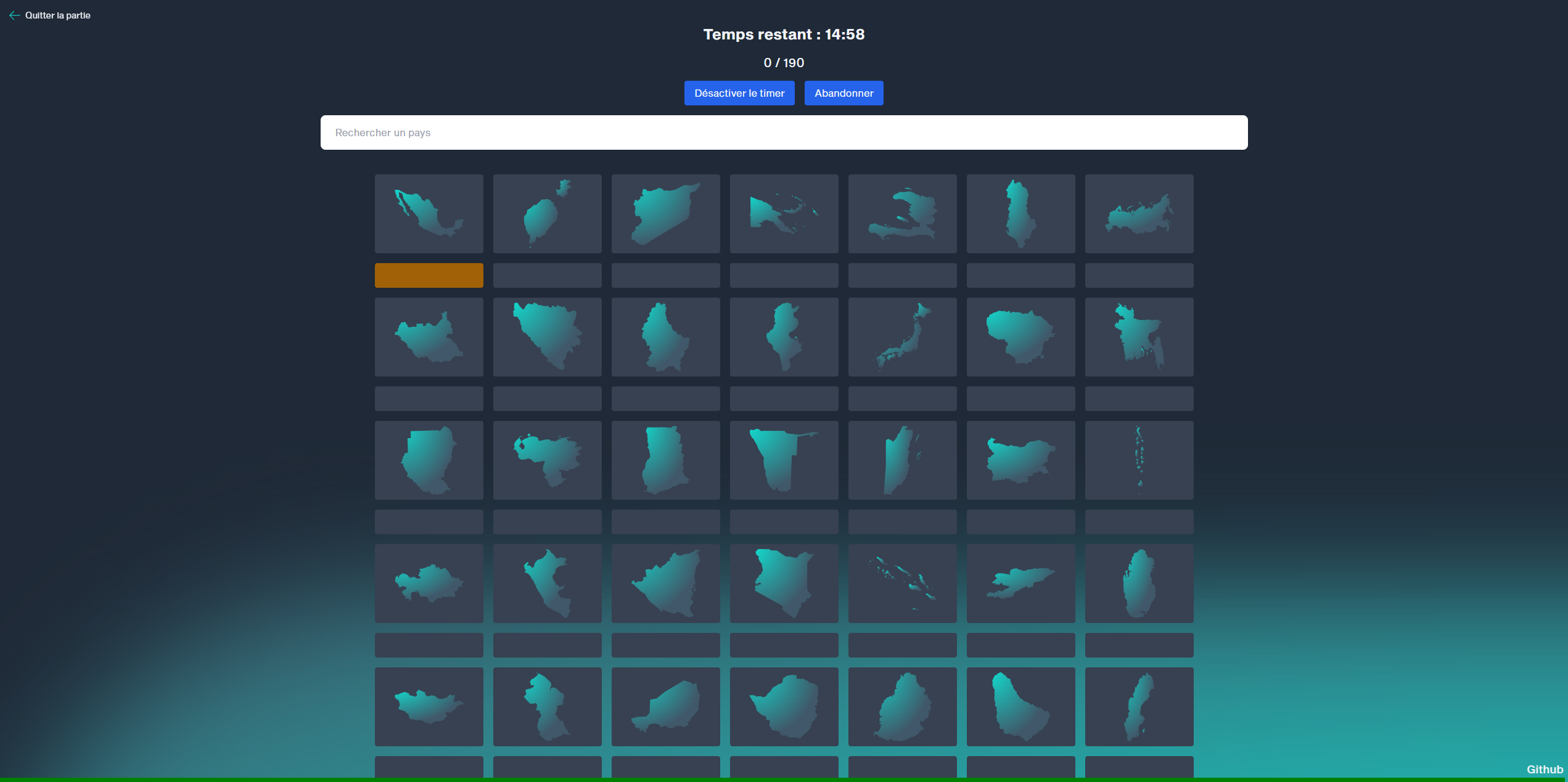Click the orange answer box under Mexico
Image resolution: width=1568 pixels, height=782 pixels.
(429, 275)
